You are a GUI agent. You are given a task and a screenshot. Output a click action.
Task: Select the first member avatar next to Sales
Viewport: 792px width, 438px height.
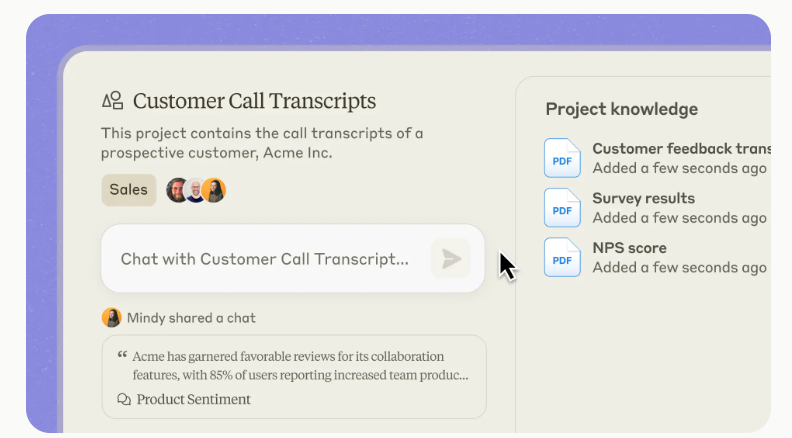click(x=177, y=190)
